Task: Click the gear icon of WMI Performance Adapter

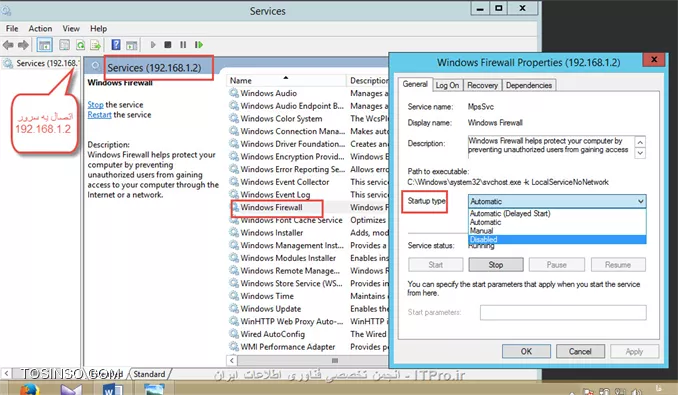Action: 234,346
